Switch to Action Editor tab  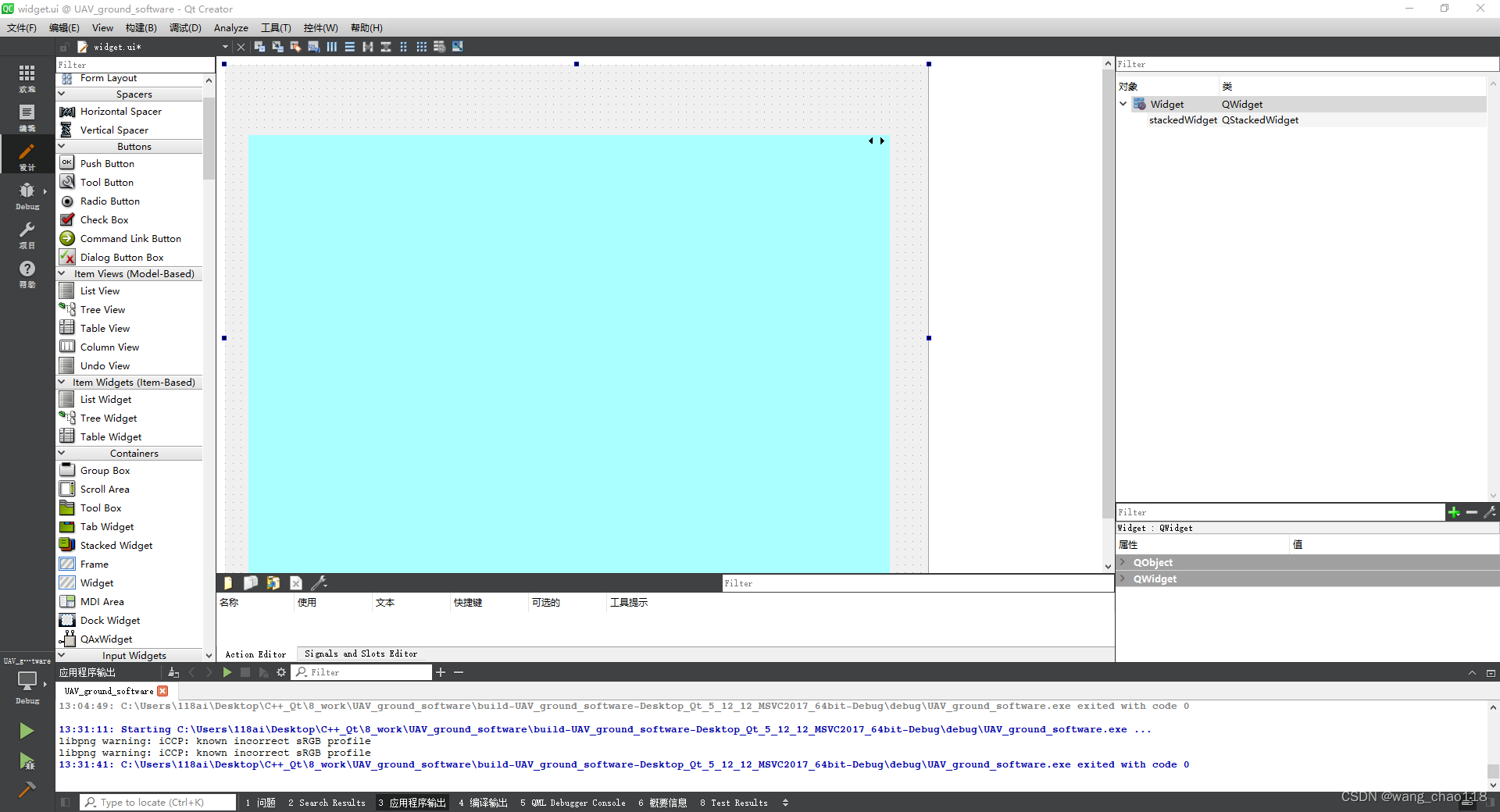click(x=255, y=654)
